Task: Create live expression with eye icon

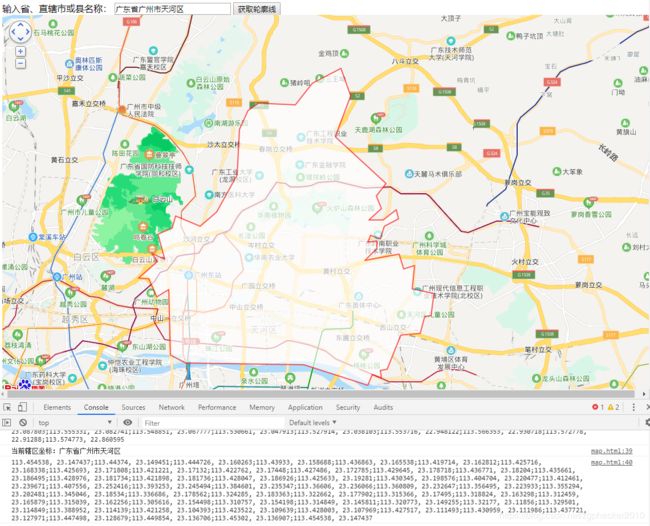Action: point(128,422)
